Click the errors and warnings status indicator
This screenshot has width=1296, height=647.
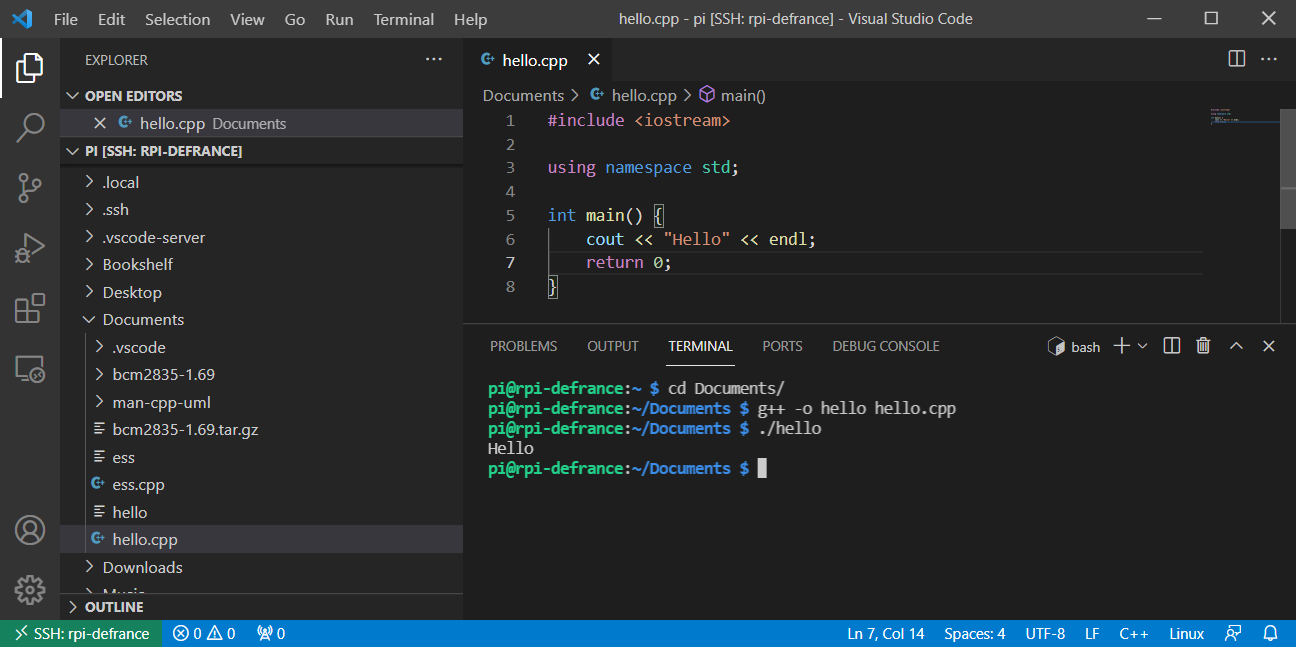coord(204,633)
